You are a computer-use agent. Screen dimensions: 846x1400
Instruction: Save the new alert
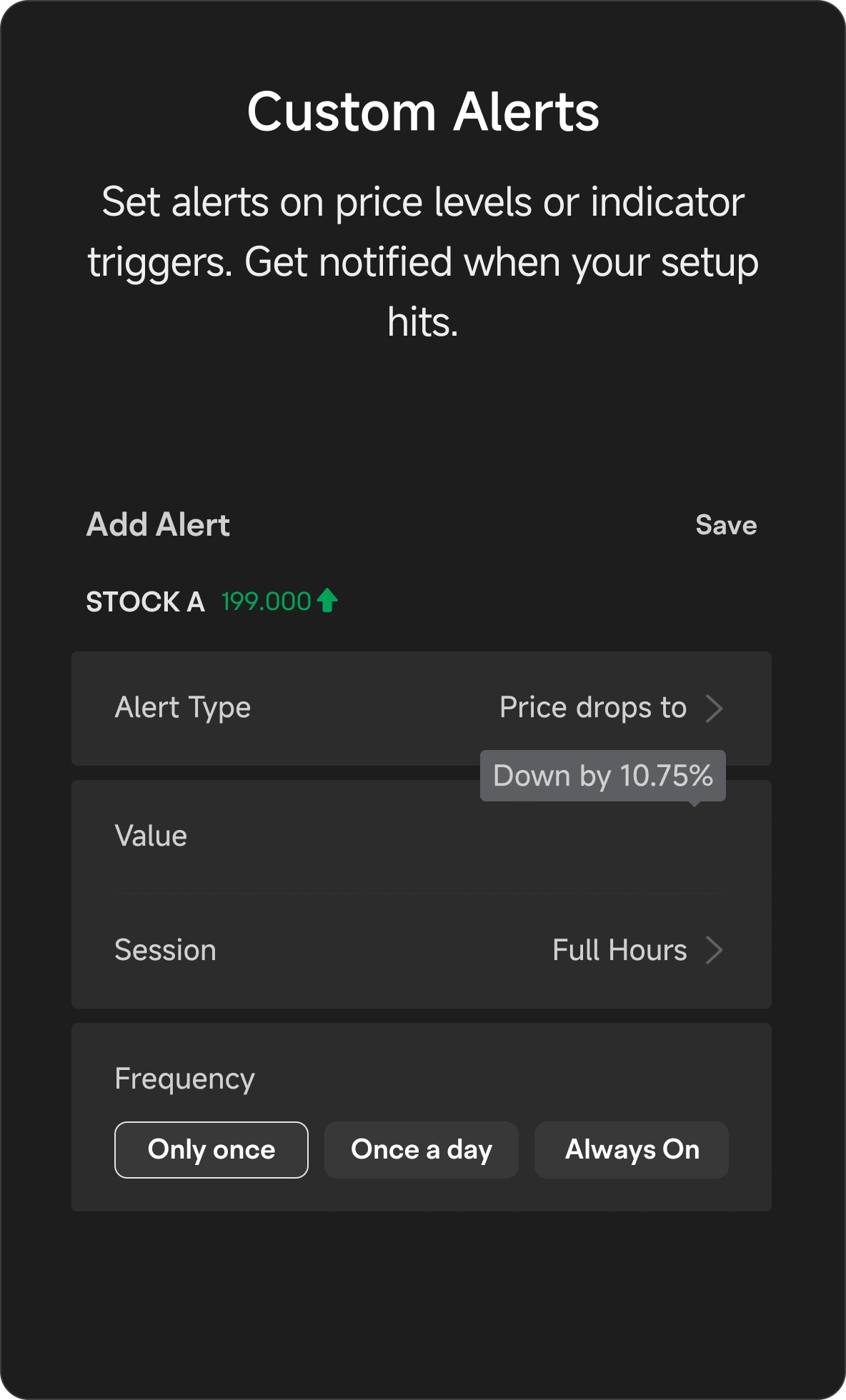[726, 525]
